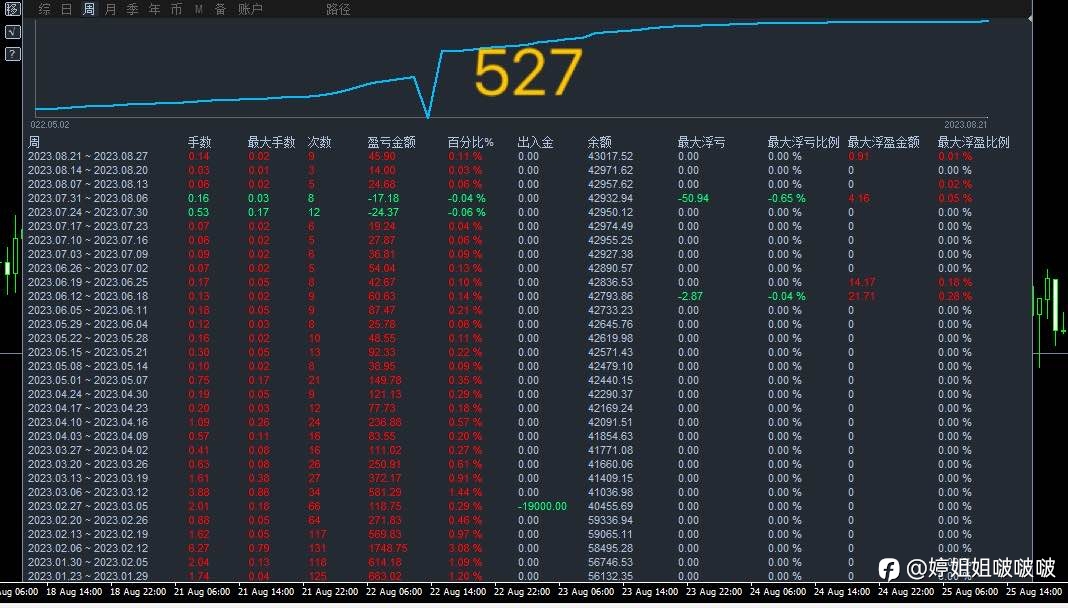Viewport: 1068px width, 608px height.
Task: Click the 周 column header
Action: pos(34,142)
